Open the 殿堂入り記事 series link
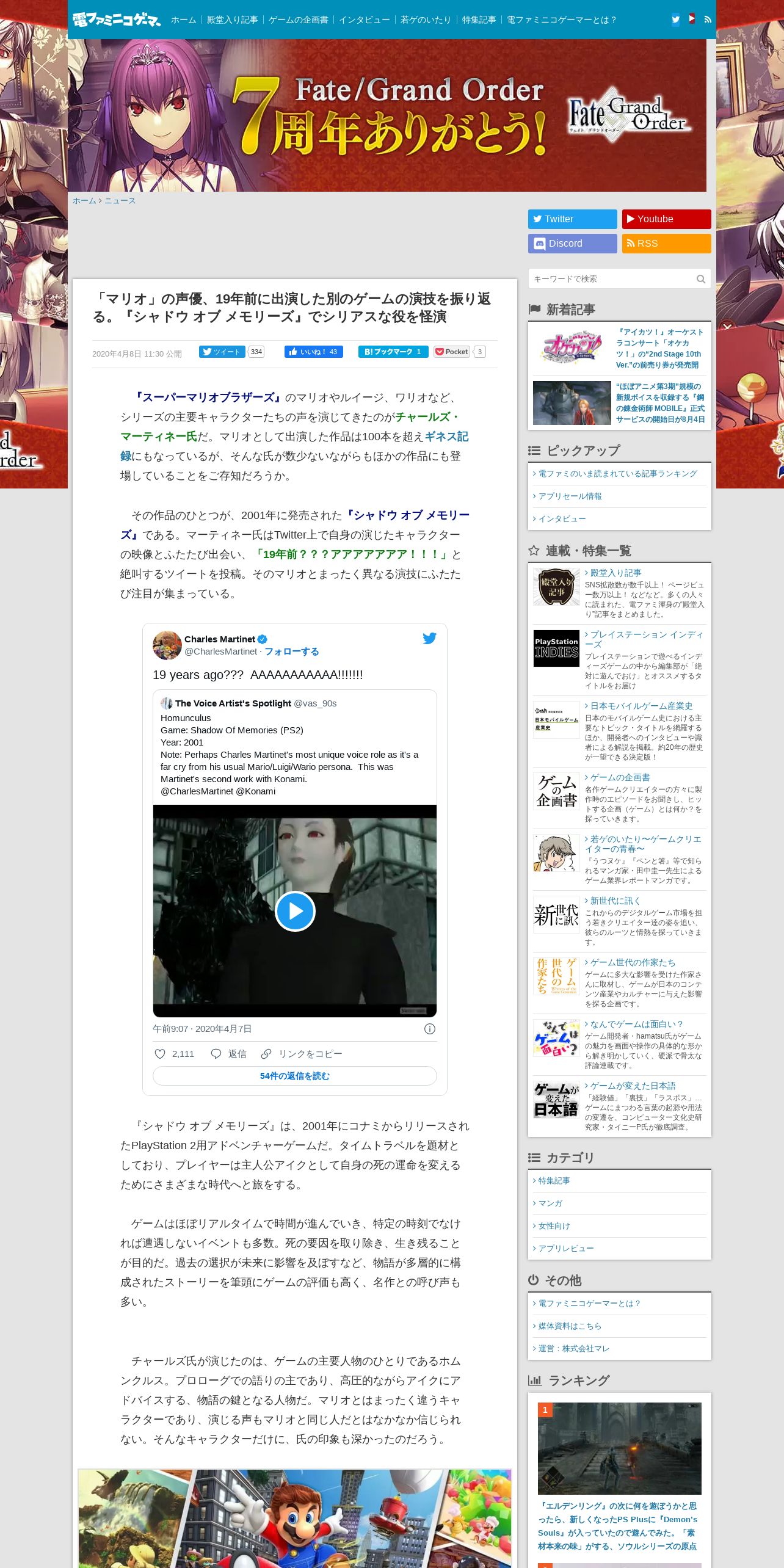The image size is (784, 1568). [615, 573]
